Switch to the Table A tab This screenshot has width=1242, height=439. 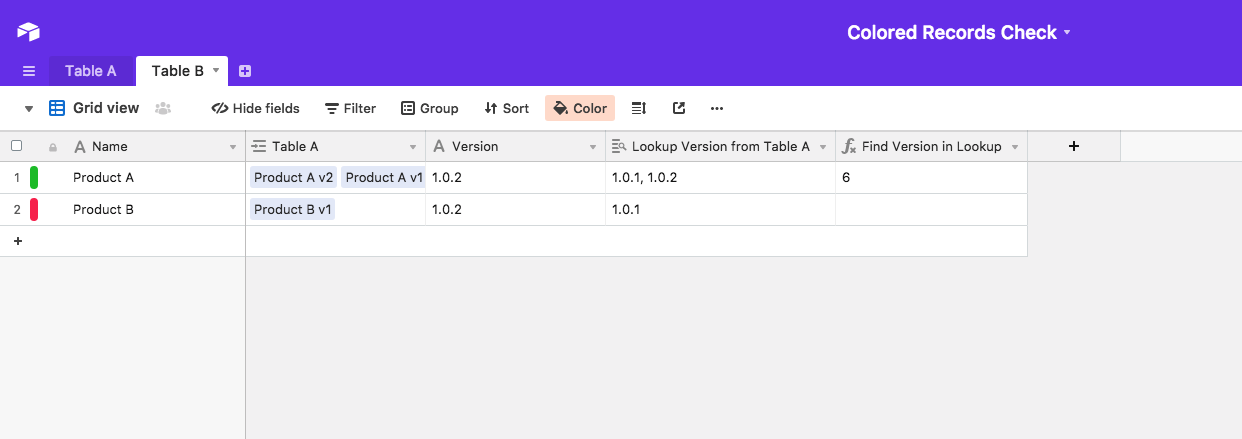tap(91, 71)
